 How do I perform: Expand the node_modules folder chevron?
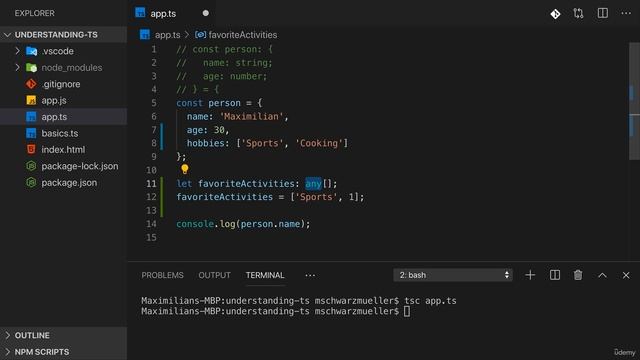point(17,67)
